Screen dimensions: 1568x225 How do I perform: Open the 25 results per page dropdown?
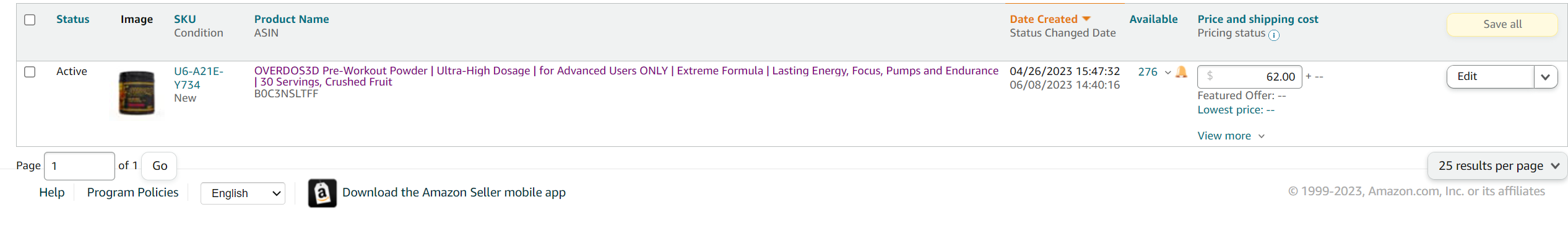1498,165
